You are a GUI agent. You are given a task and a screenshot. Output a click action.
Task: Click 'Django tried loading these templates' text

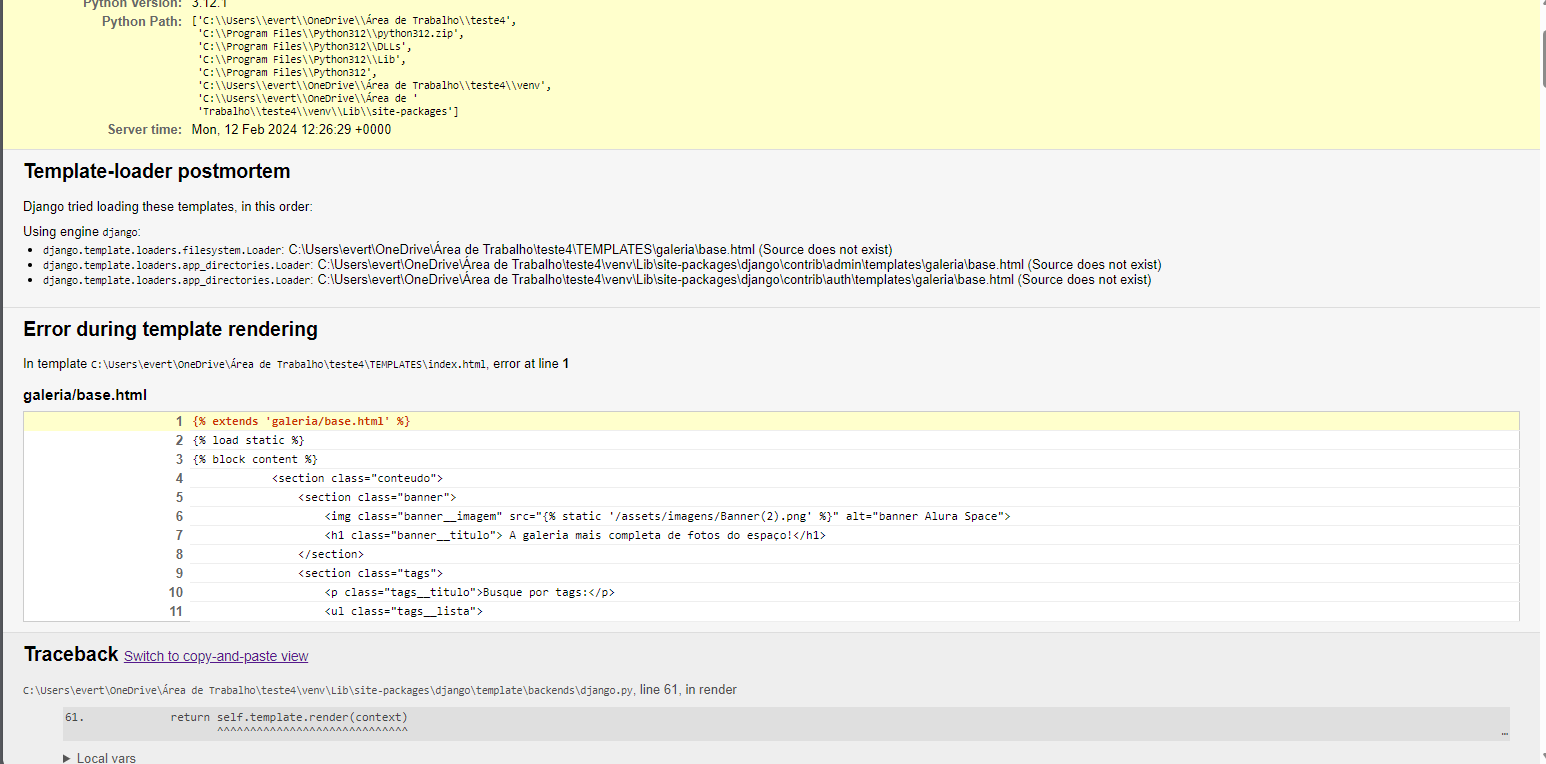pyautogui.click(x=168, y=207)
